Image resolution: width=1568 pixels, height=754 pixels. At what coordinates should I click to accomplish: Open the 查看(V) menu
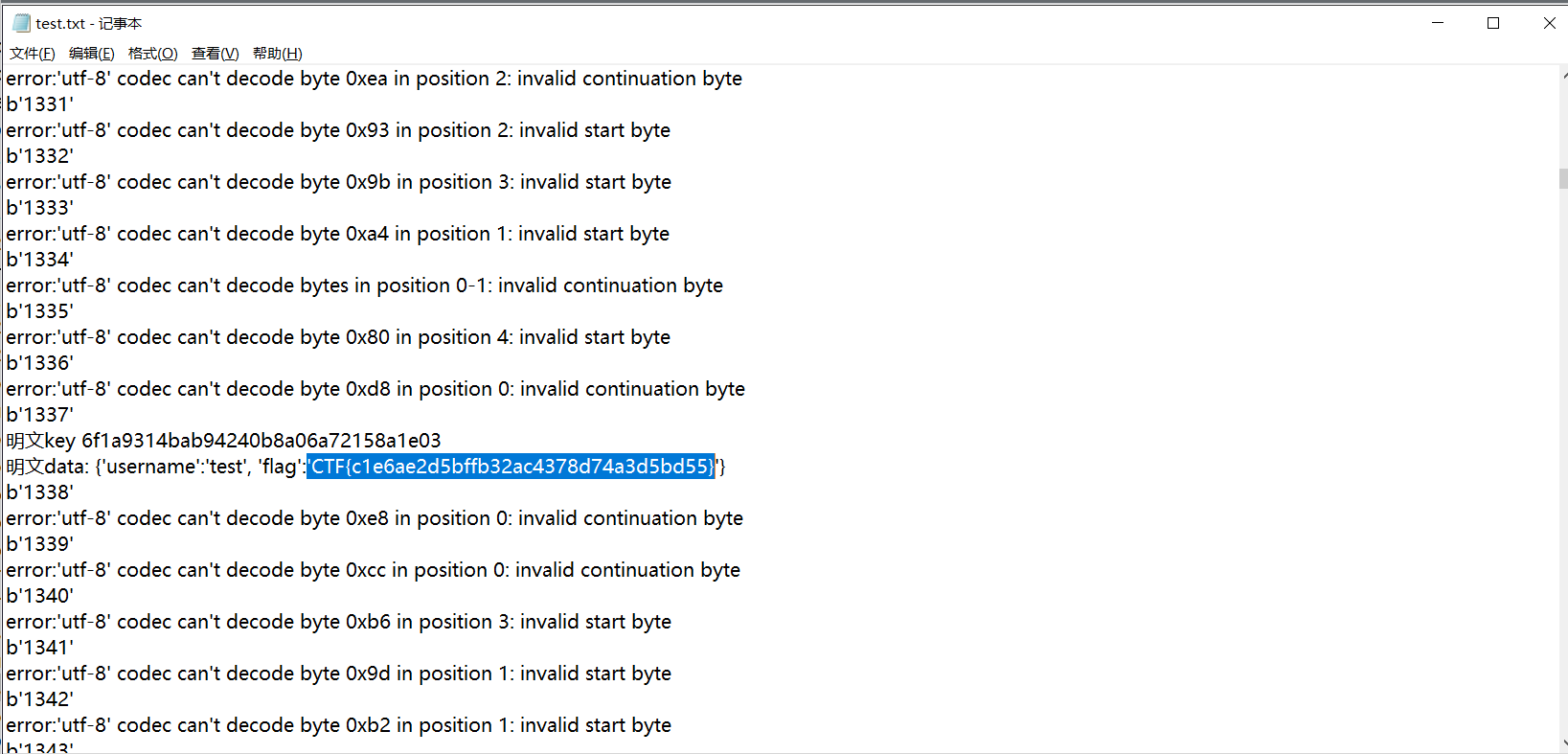tap(216, 54)
